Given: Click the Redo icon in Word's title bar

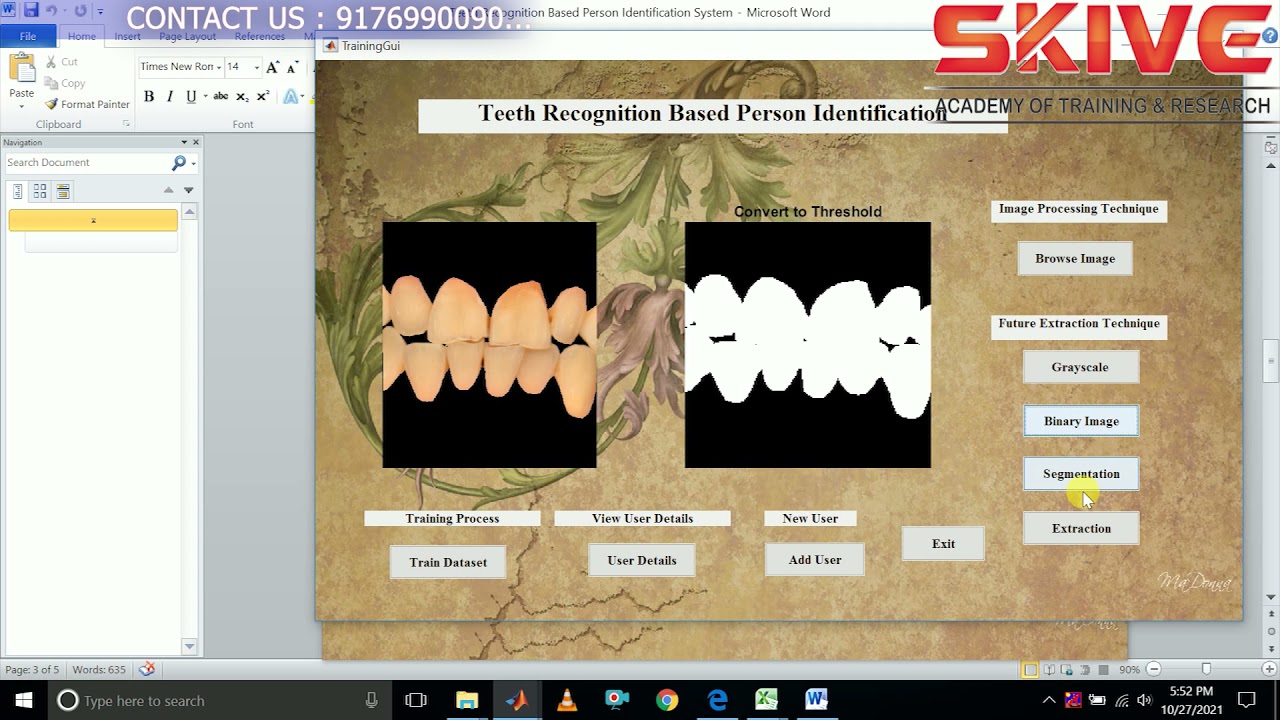Looking at the screenshot, I should pos(80,10).
